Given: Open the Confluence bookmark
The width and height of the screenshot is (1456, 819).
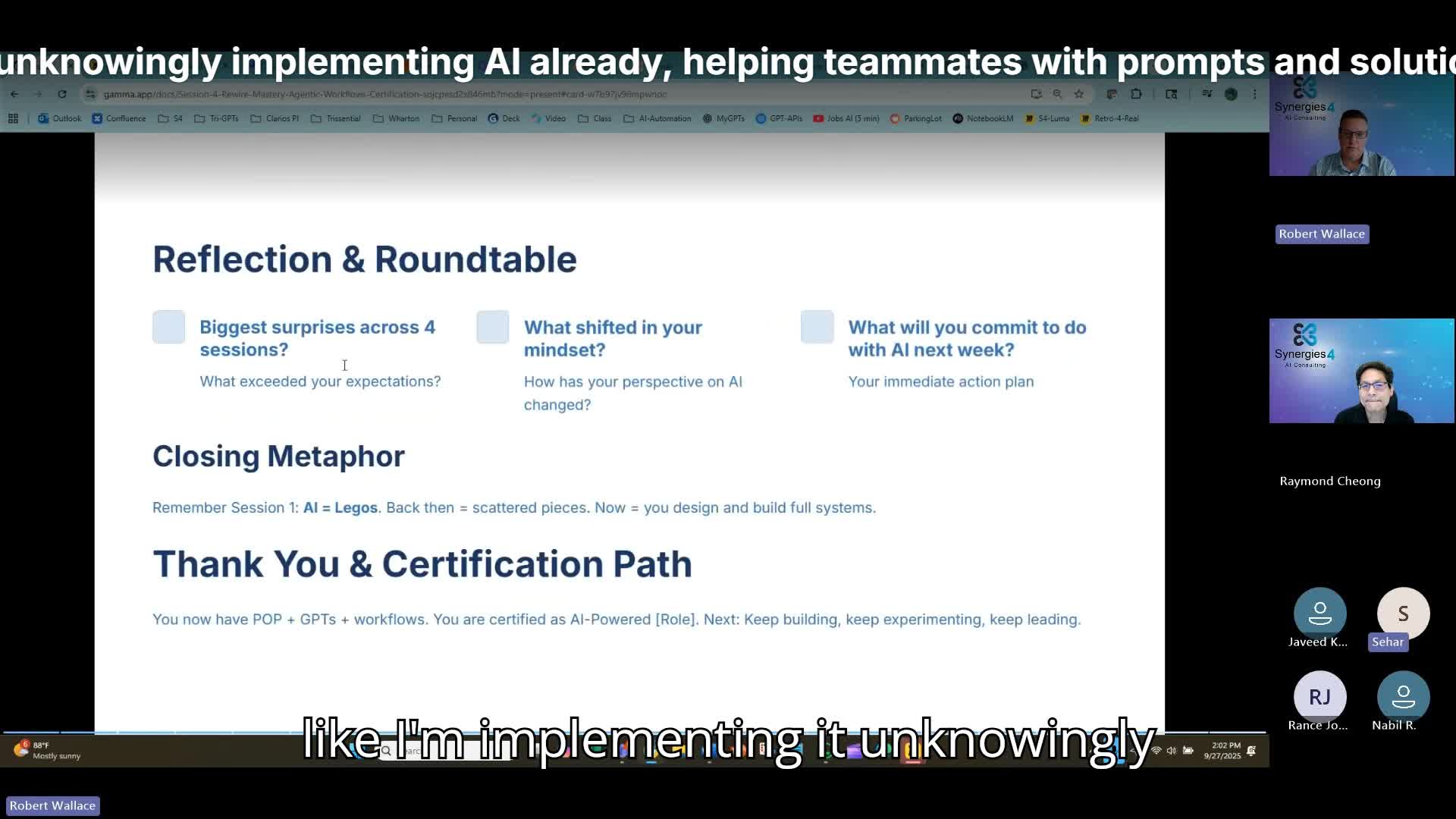Looking at the screenshot, I should tap(119, 118).
